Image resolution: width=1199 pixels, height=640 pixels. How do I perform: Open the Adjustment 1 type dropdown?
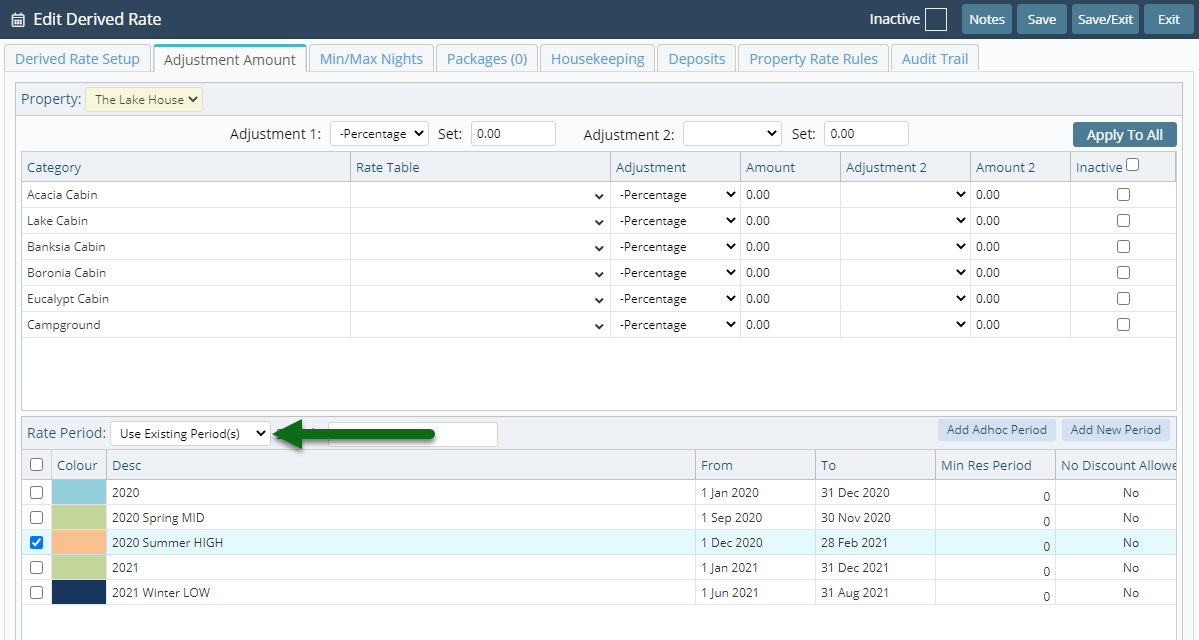click(379, 134)
